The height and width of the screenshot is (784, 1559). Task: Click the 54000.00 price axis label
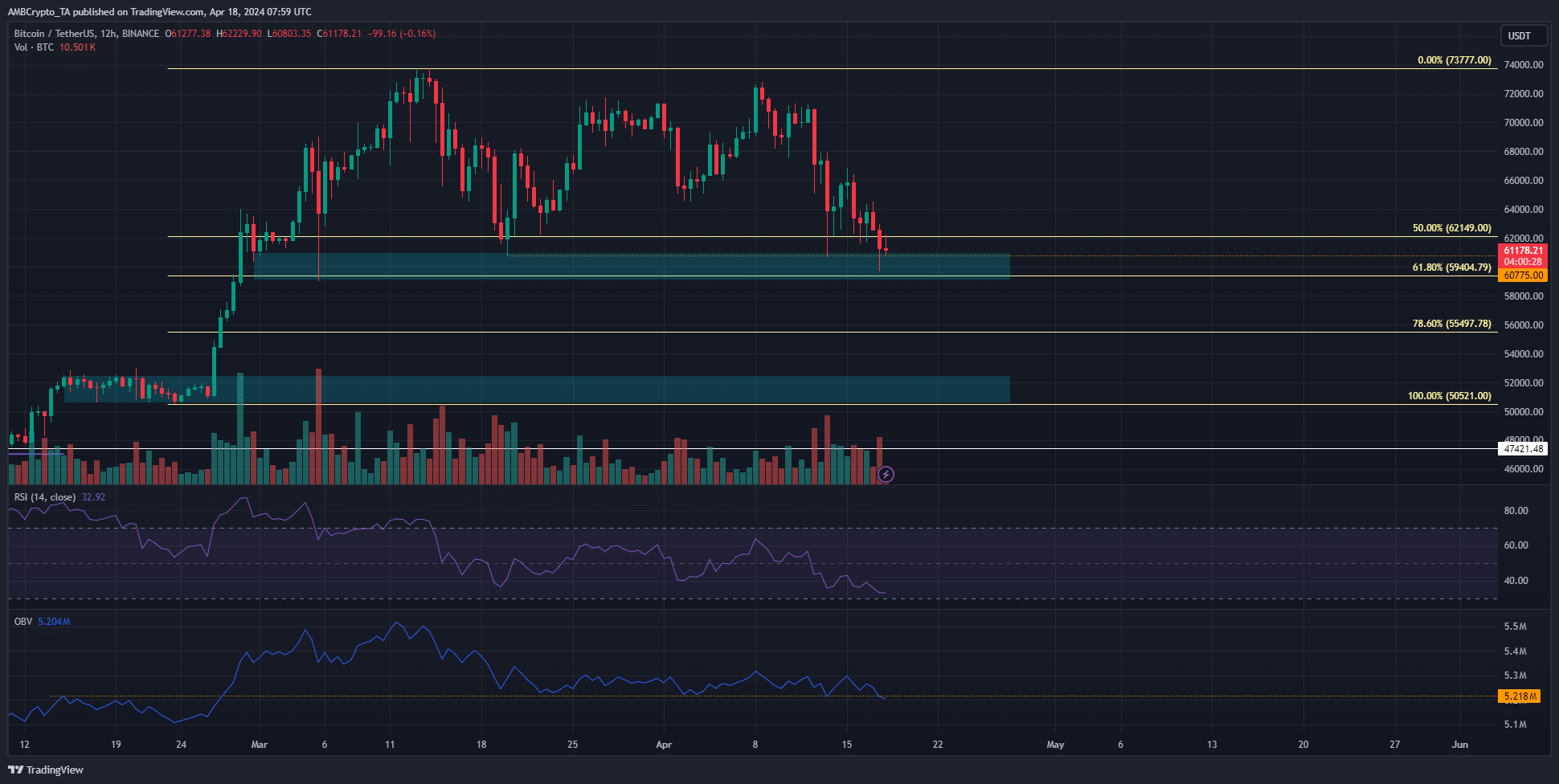click(x=1523, y=354)
